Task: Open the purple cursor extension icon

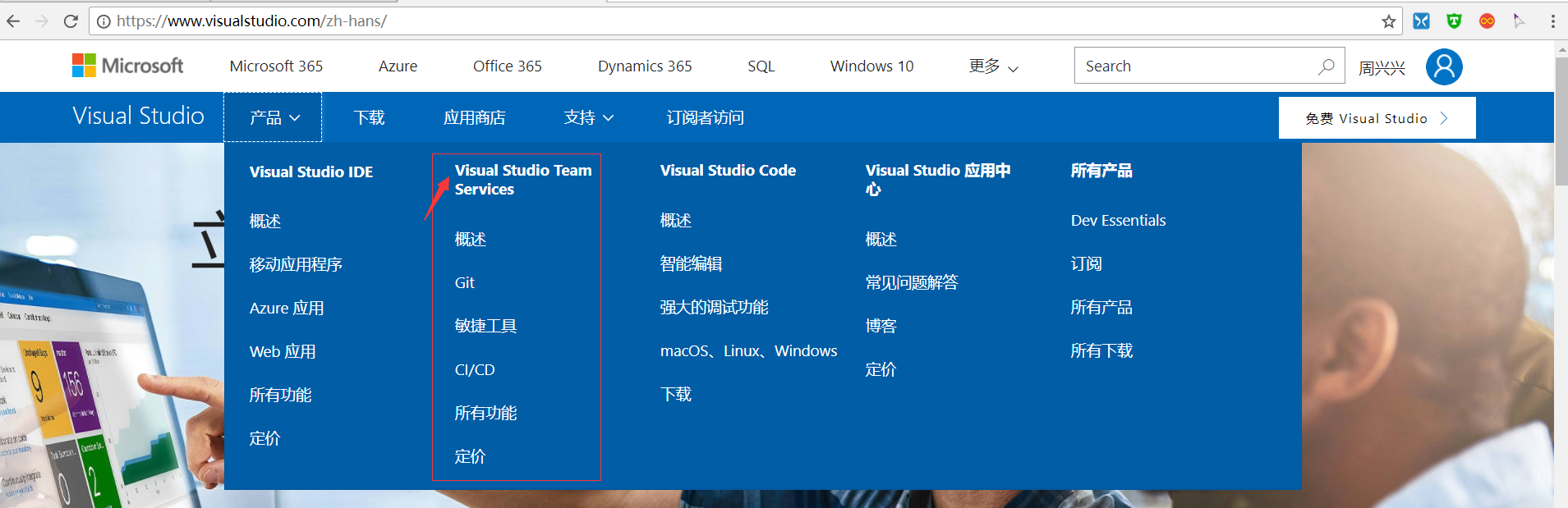Action: click(1519, 21)
